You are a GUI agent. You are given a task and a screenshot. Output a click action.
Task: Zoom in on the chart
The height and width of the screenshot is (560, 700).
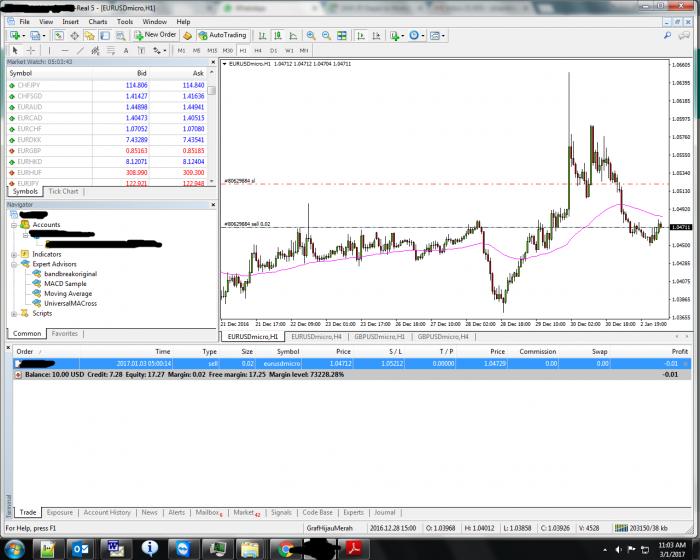click(311, 35)
